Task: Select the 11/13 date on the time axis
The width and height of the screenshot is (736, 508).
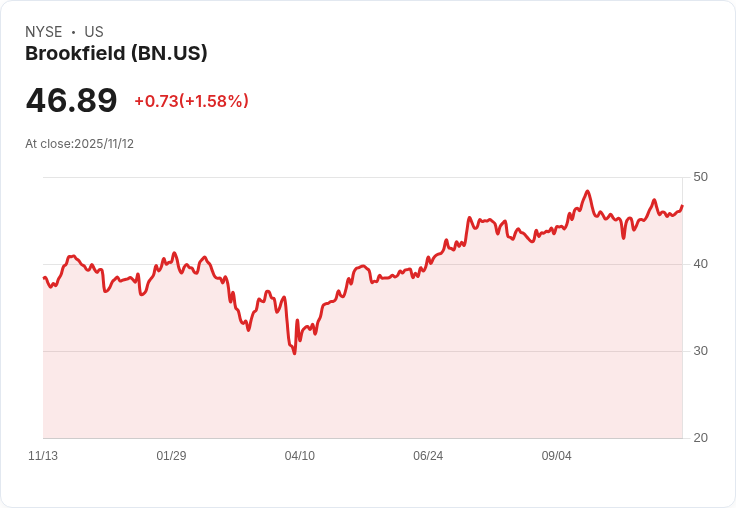Action: click(43, 456)
